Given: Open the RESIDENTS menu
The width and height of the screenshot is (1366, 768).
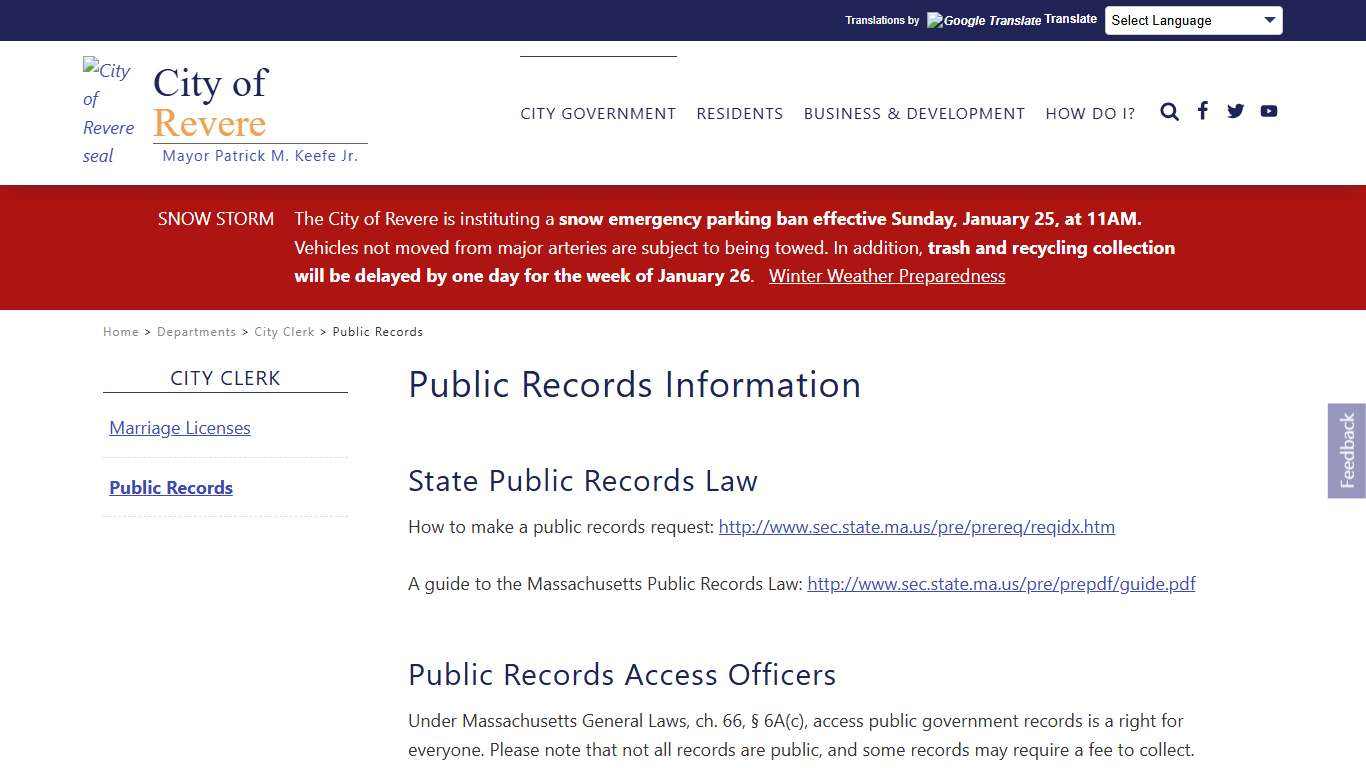Looking at the screenshot, I should [x=740, y=113].
